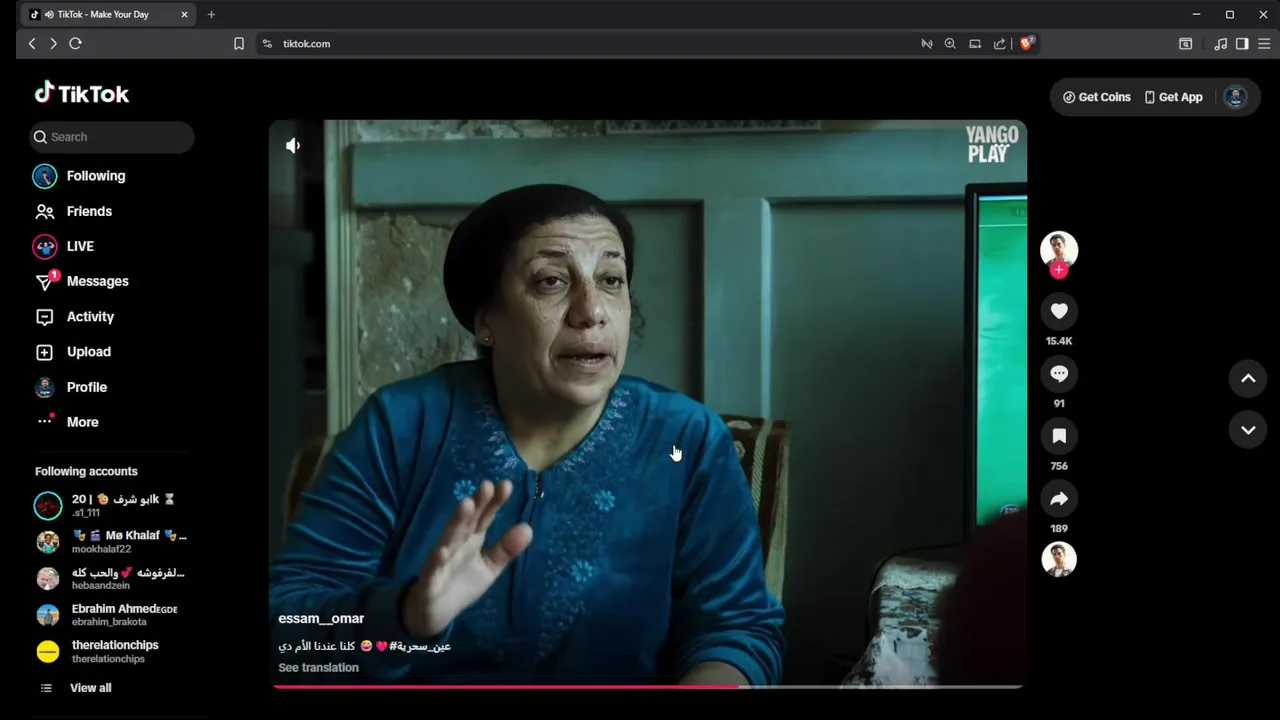Reload the page
Viewport: 1280px width, 720px height.
[x=75, y=44]
